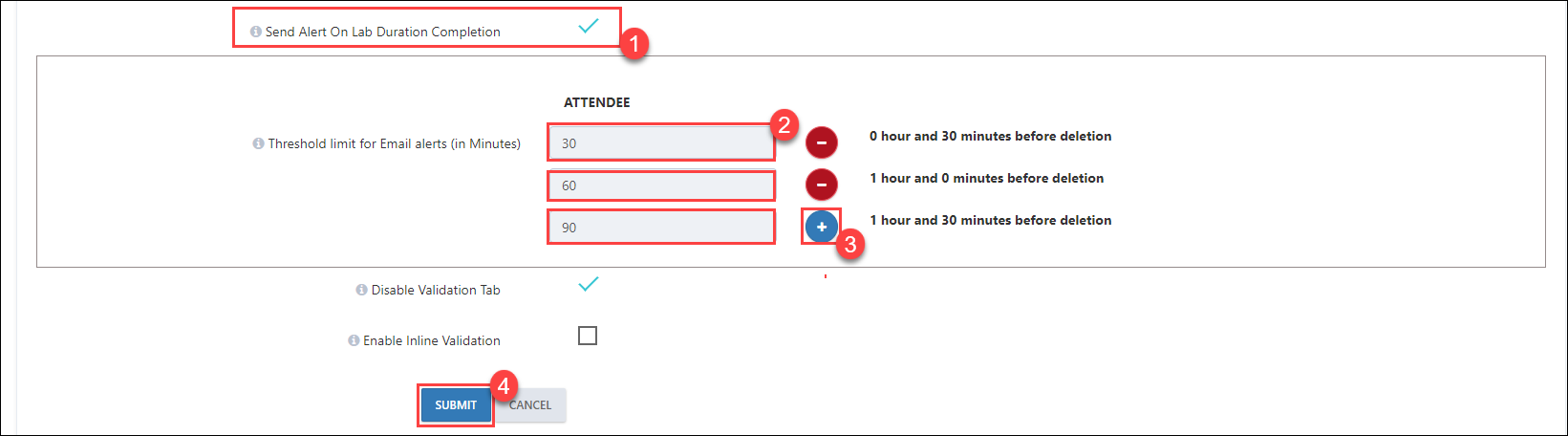The height and width of the screenshot is (436, 1568).
Task: Click the info icon beside Send Alert On Lab Duration Completion
Action: 256,32
